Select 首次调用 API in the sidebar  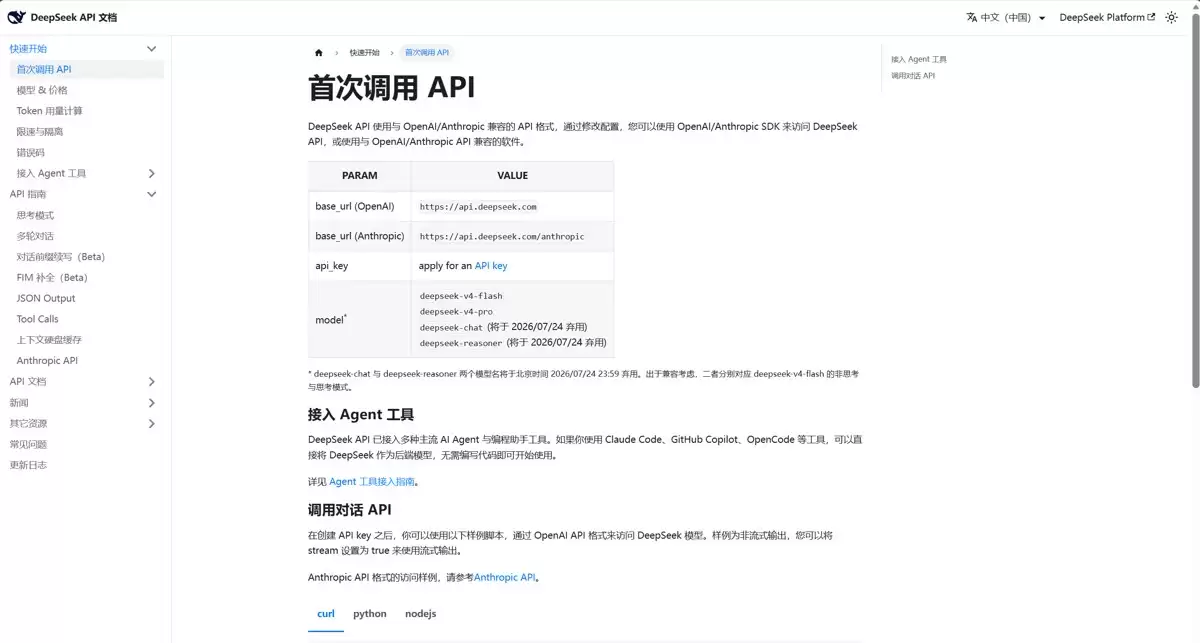pos(87,69)
